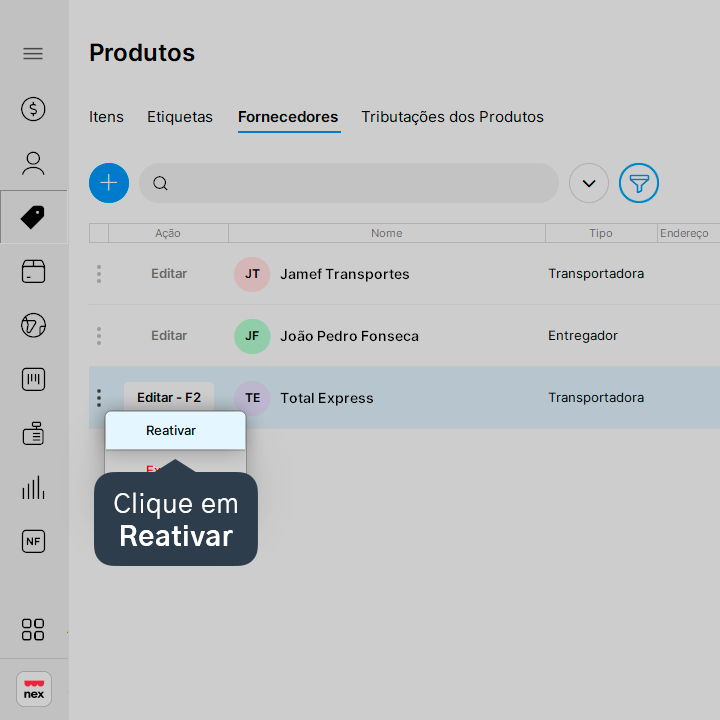Click the Produtos page title

[142, 52]
